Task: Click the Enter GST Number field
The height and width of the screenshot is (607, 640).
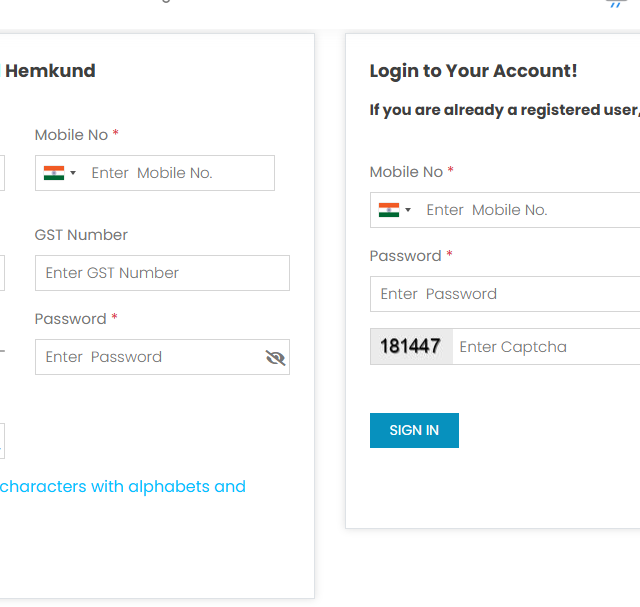Action: (x=162, y=273)
